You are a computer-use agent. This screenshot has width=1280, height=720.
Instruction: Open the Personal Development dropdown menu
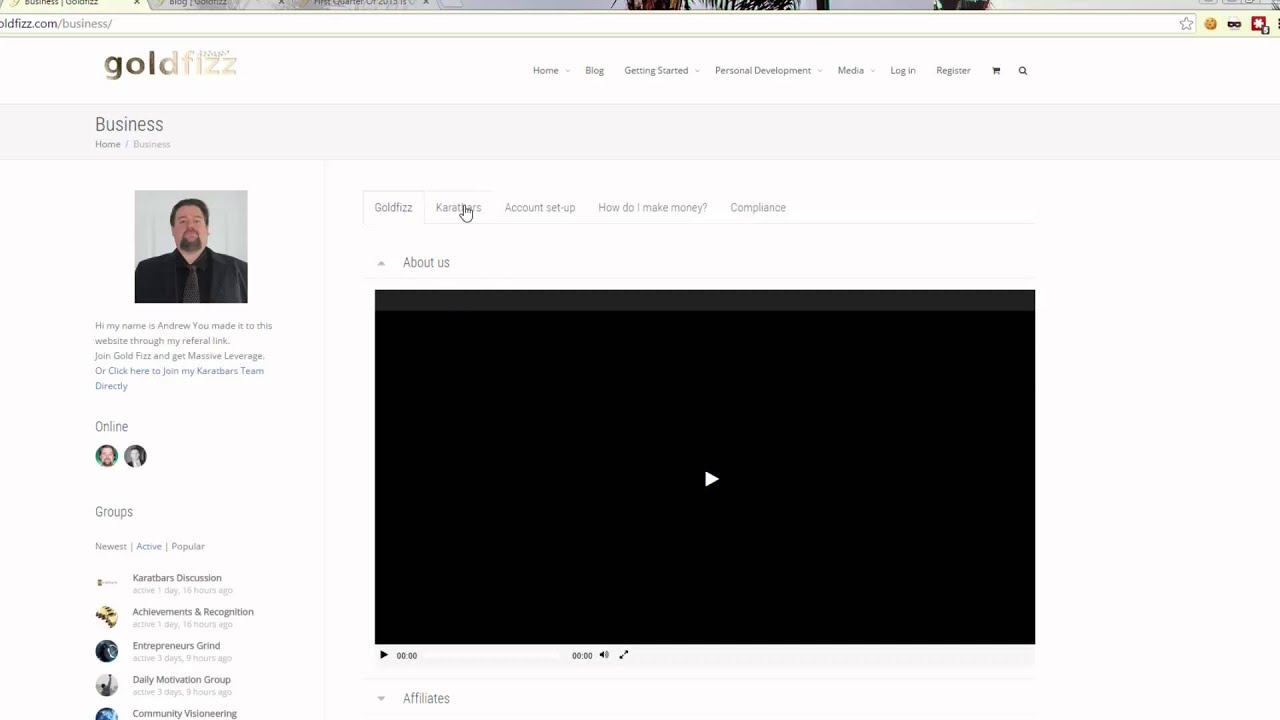pos(769,71)
